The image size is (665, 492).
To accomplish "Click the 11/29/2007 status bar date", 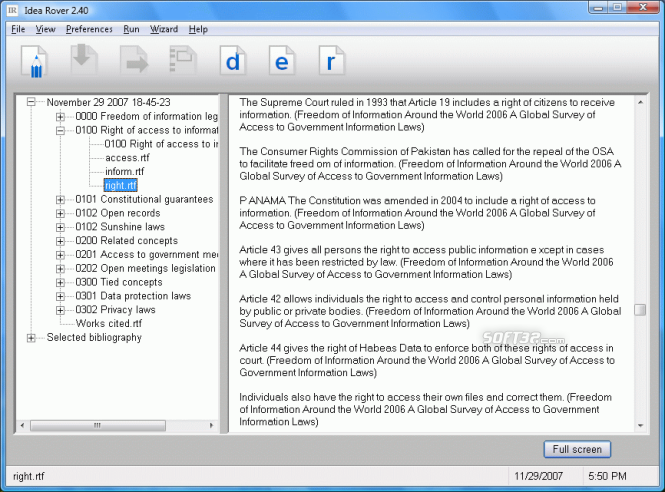I will tap(538, 476).
